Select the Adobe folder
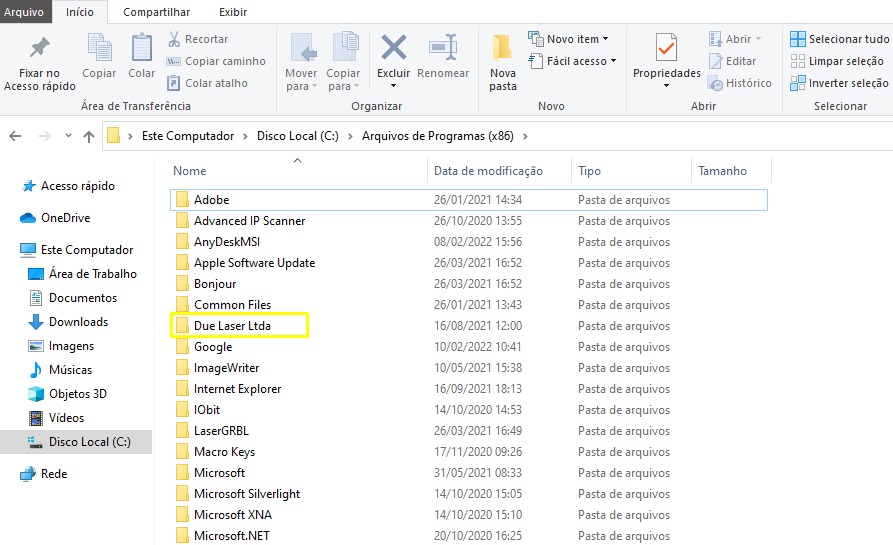893x545 pixels. coord(468,200)
